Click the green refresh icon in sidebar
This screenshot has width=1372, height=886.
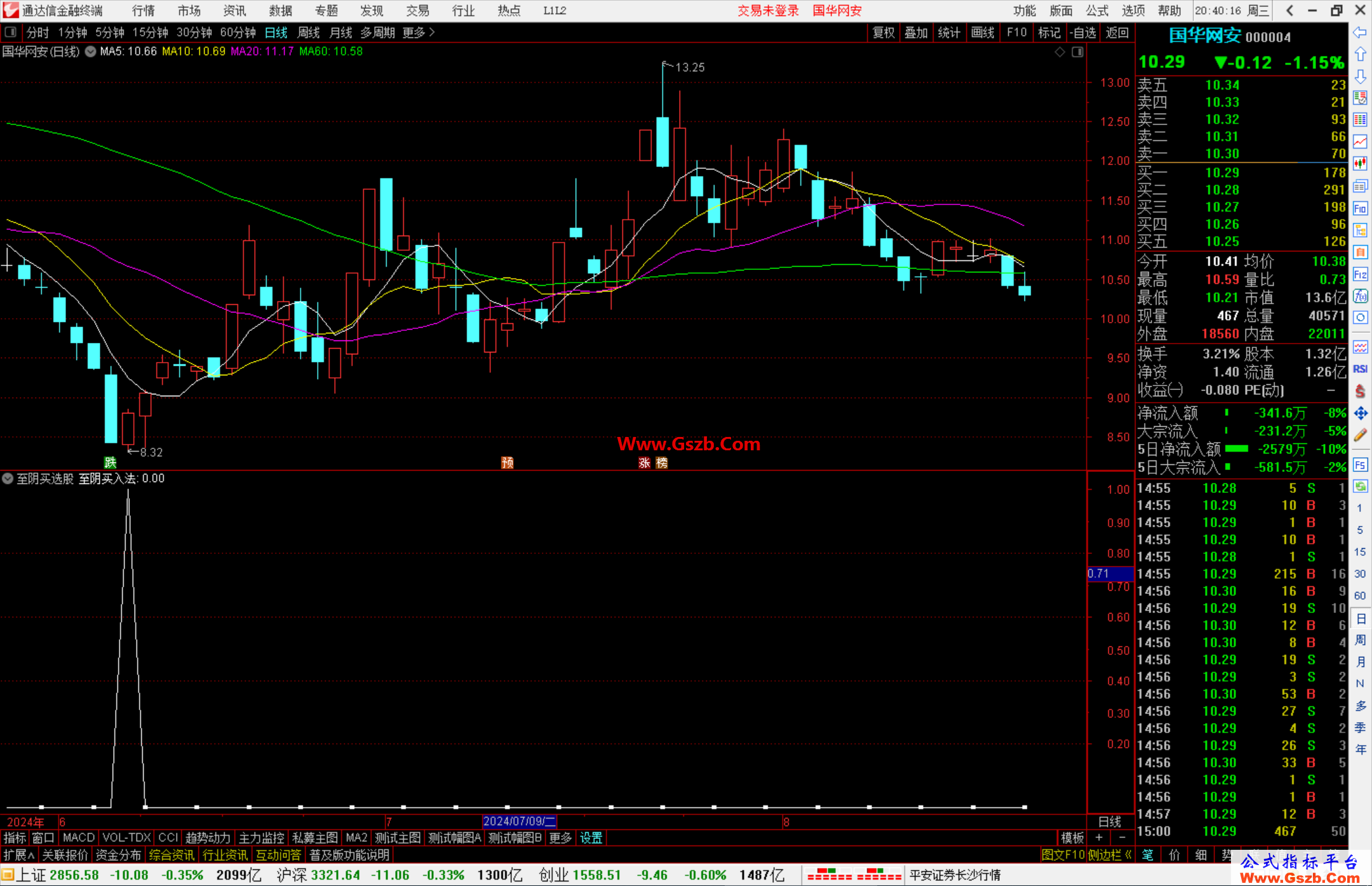coord(1360,487)
